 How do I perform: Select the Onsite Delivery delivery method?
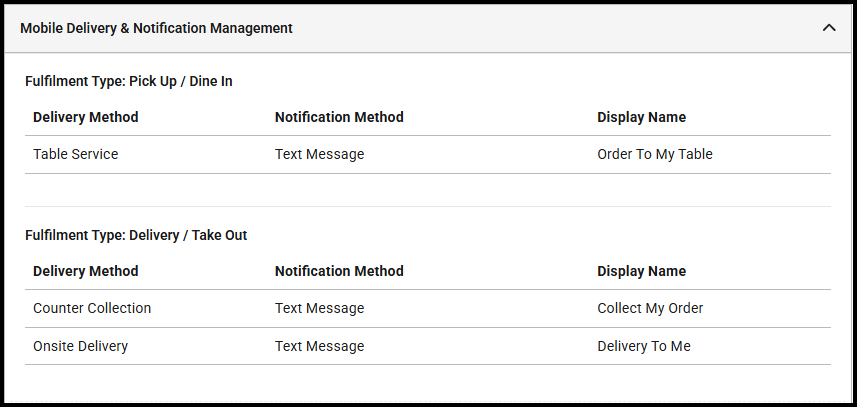pos(80,346)
